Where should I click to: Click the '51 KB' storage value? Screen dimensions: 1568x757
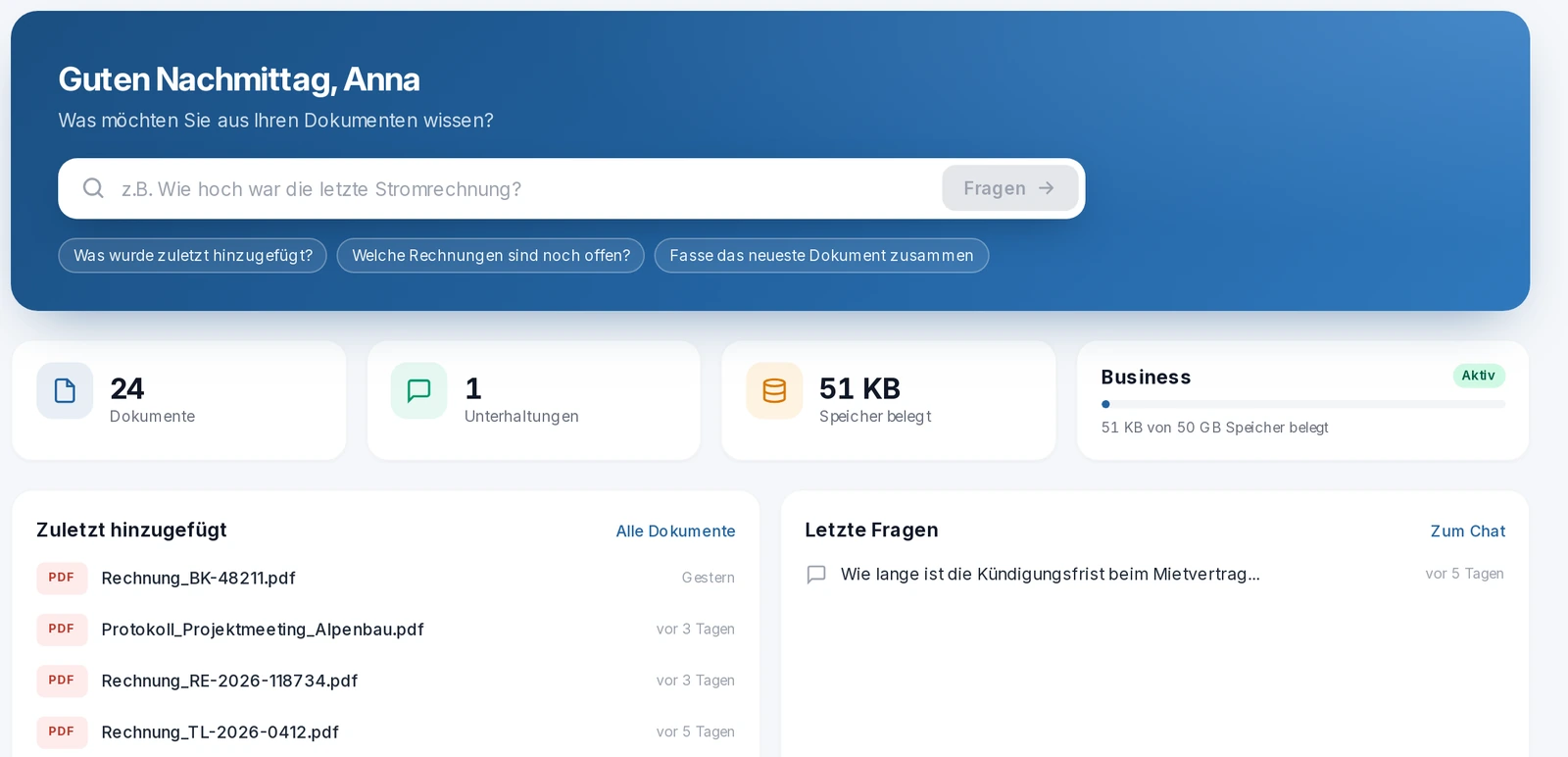[x=859, y=388]
